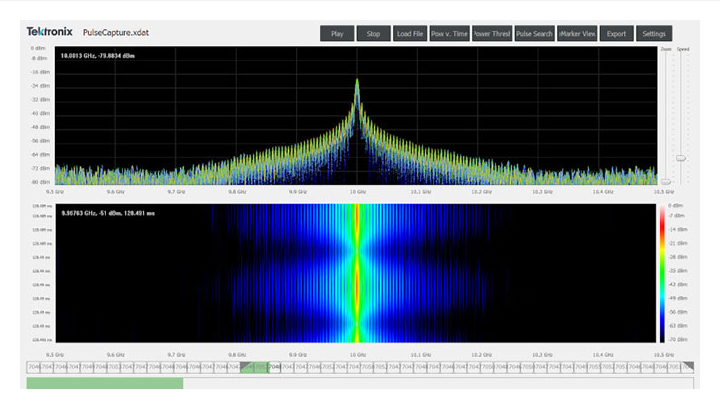This screenshot has width=720, height=409.
Task: Open the Load File dialog
Action: click(410, 34)
